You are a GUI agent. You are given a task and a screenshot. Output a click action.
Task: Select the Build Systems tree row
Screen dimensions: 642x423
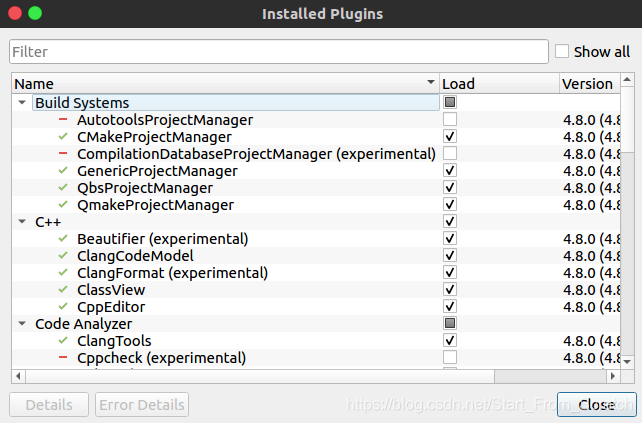click(x=316, y=102)
